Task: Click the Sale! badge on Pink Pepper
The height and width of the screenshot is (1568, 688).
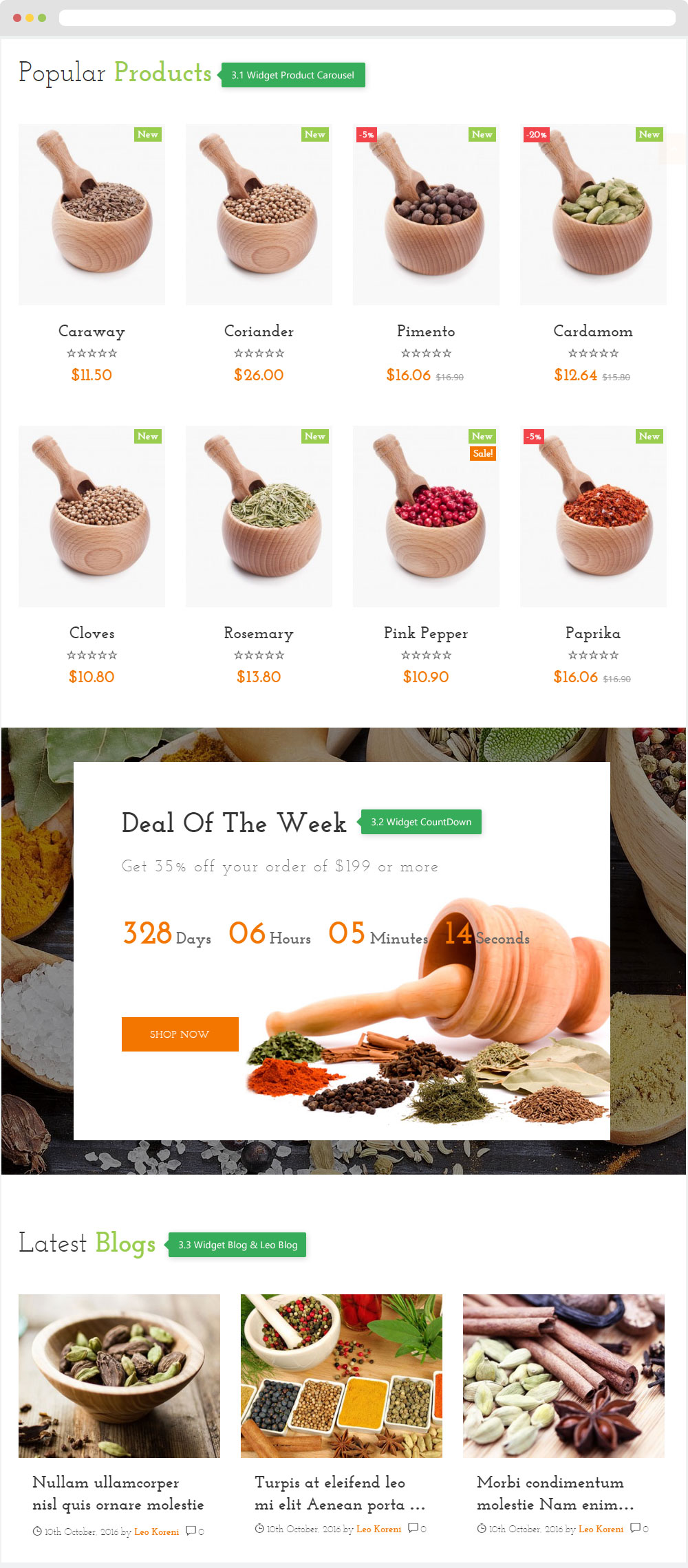Action: pos(483,453)
